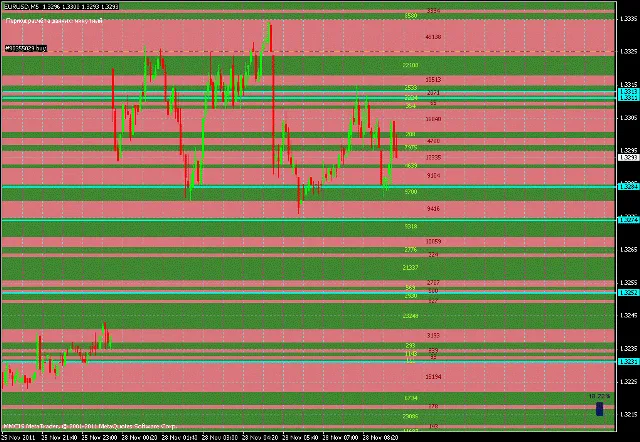
Task: Select the cyan 1.3274 price level tag
Action: (629, 219)
